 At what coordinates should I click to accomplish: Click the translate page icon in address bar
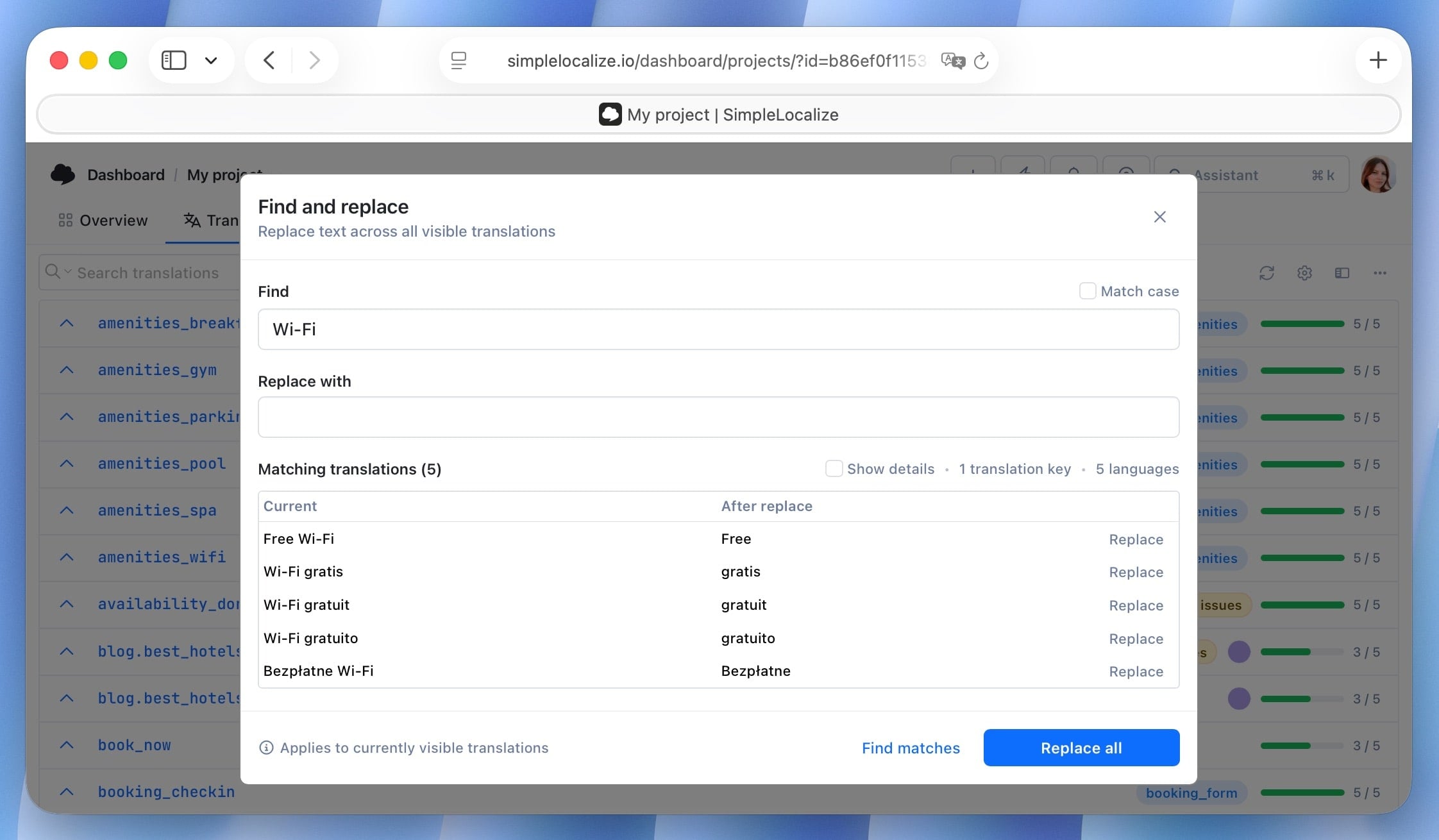(x=952, y=60)
